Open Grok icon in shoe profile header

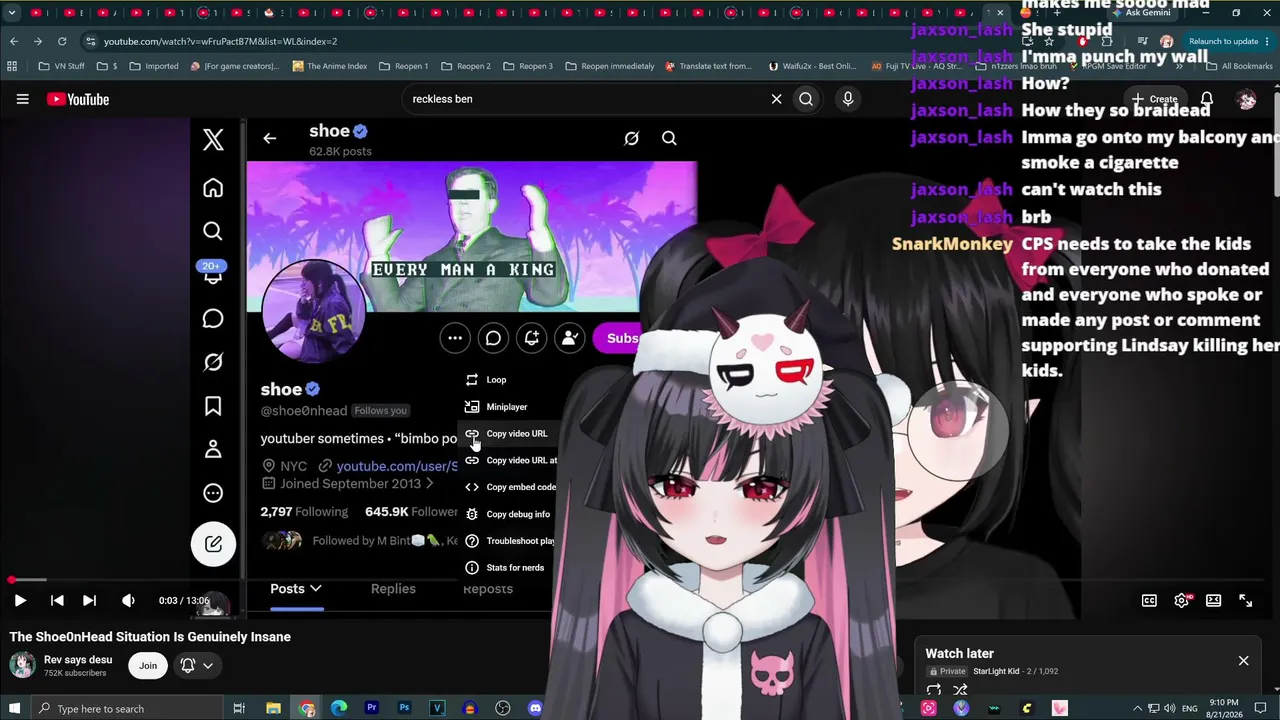point(631,139)
